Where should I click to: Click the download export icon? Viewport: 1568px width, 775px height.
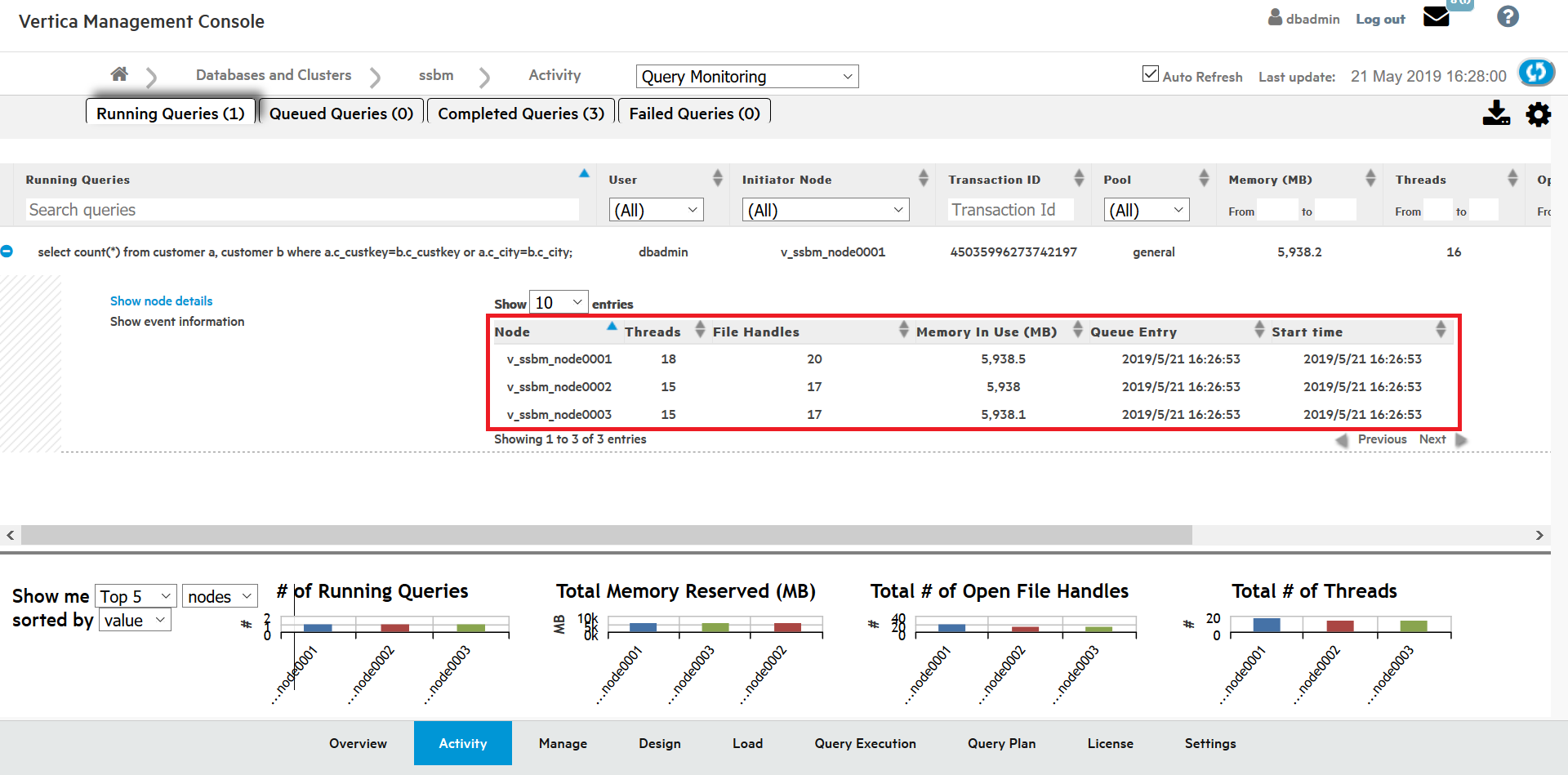point(1495,114)
